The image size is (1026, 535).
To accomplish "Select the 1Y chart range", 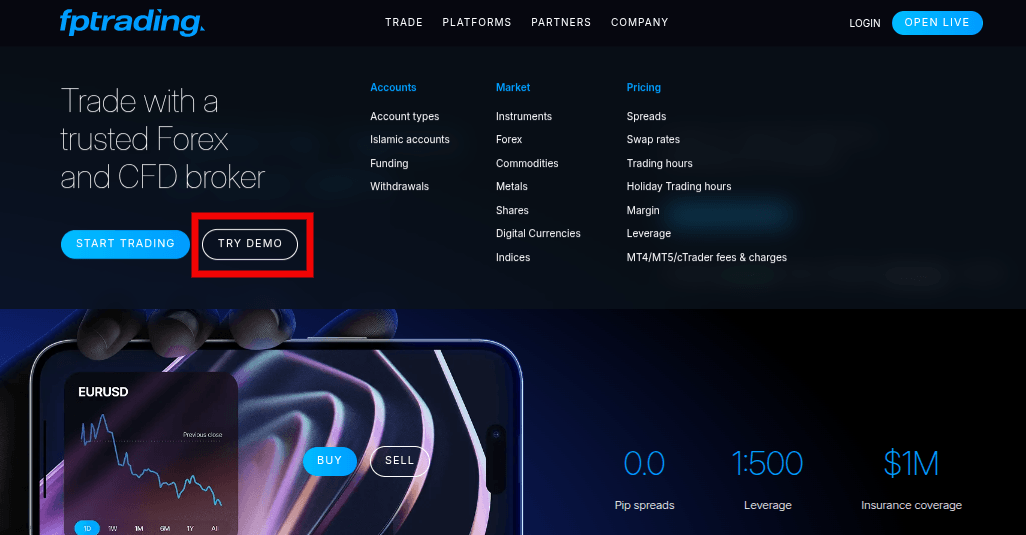I will tap(190, 528).
